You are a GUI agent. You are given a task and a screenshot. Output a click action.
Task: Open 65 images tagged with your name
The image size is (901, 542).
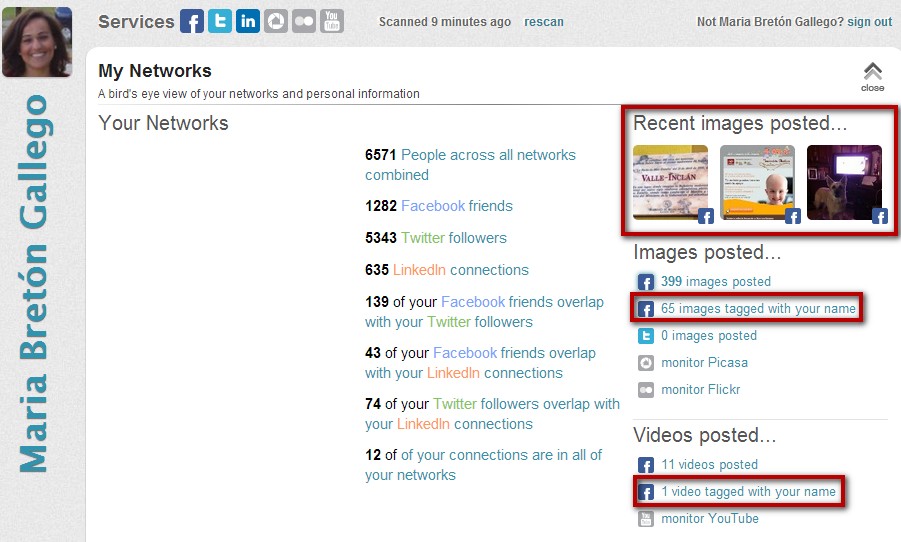tap(758, 309)
